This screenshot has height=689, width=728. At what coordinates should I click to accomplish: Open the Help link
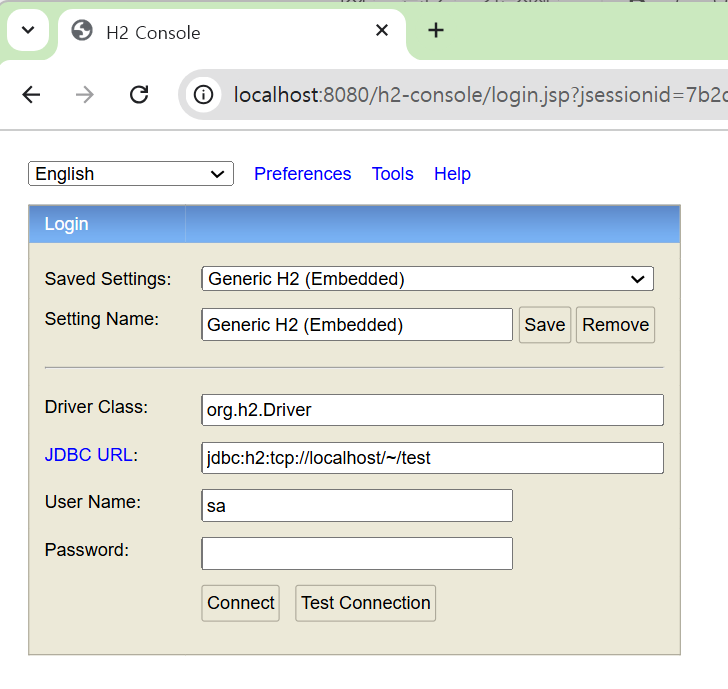[452, 174]
